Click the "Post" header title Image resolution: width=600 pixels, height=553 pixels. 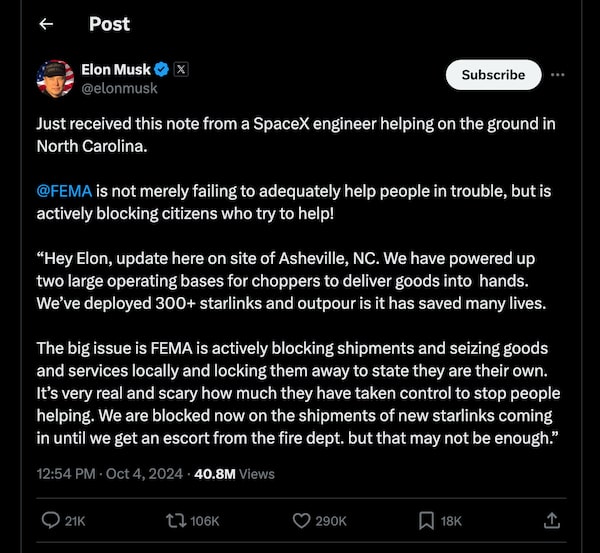click(109, 24)
